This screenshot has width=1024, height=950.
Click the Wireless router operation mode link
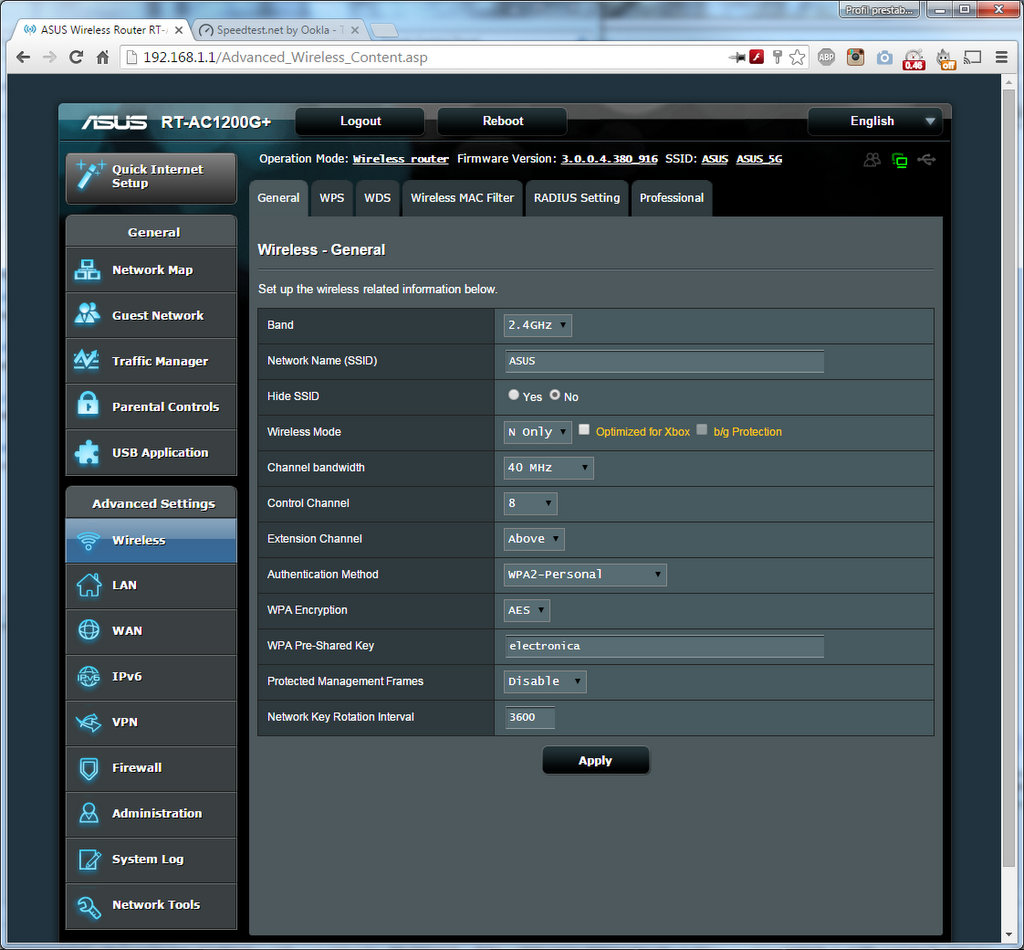point(401,159)
